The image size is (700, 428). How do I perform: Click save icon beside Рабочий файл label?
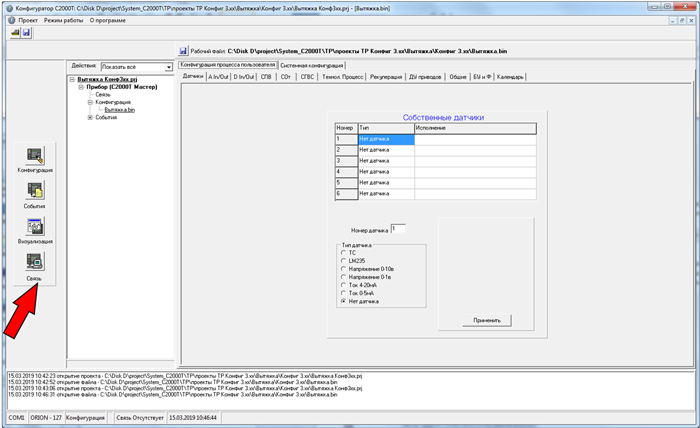[x=183, y=49]
